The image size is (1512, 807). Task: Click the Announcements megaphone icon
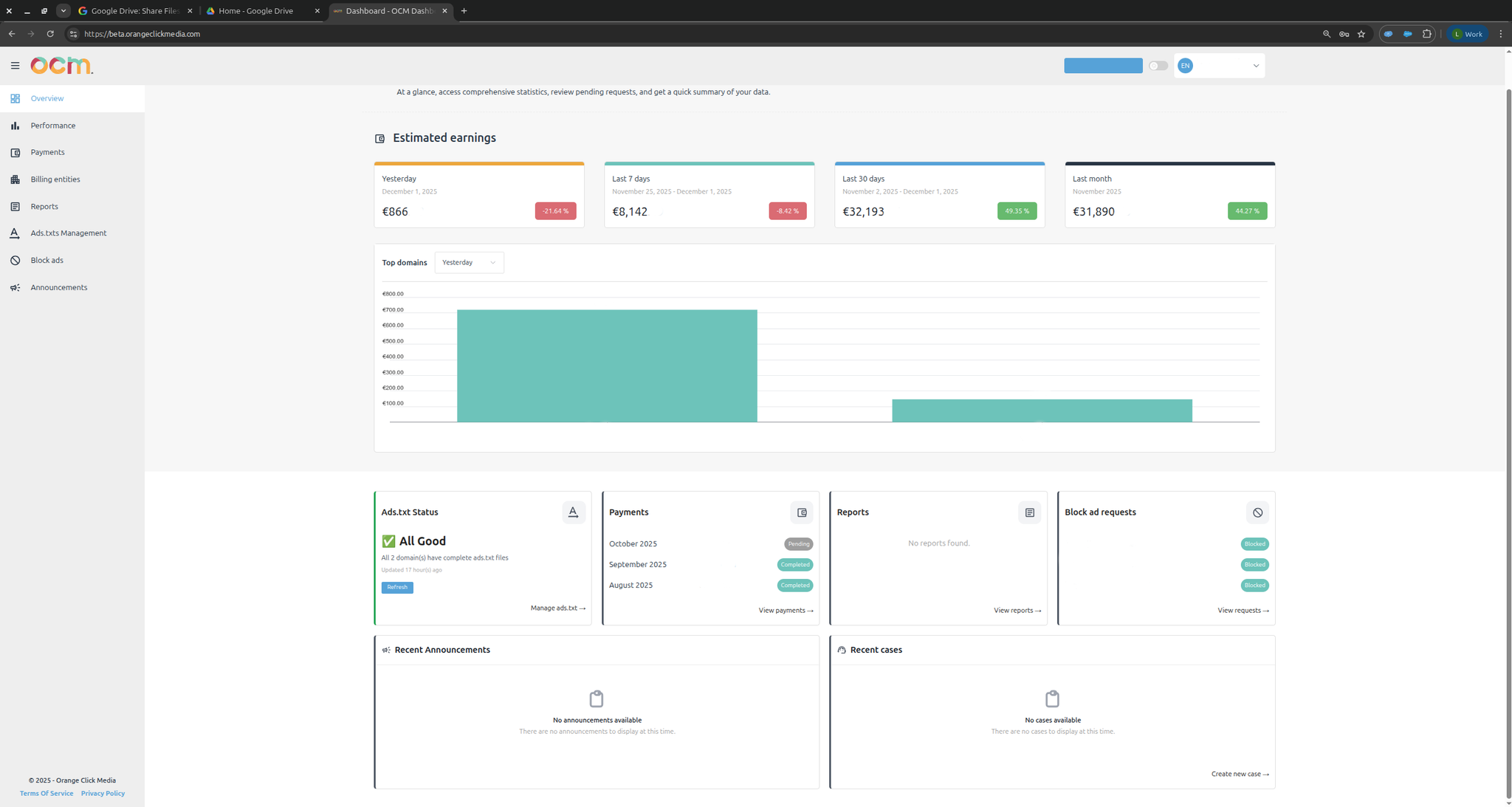[15, 287]
